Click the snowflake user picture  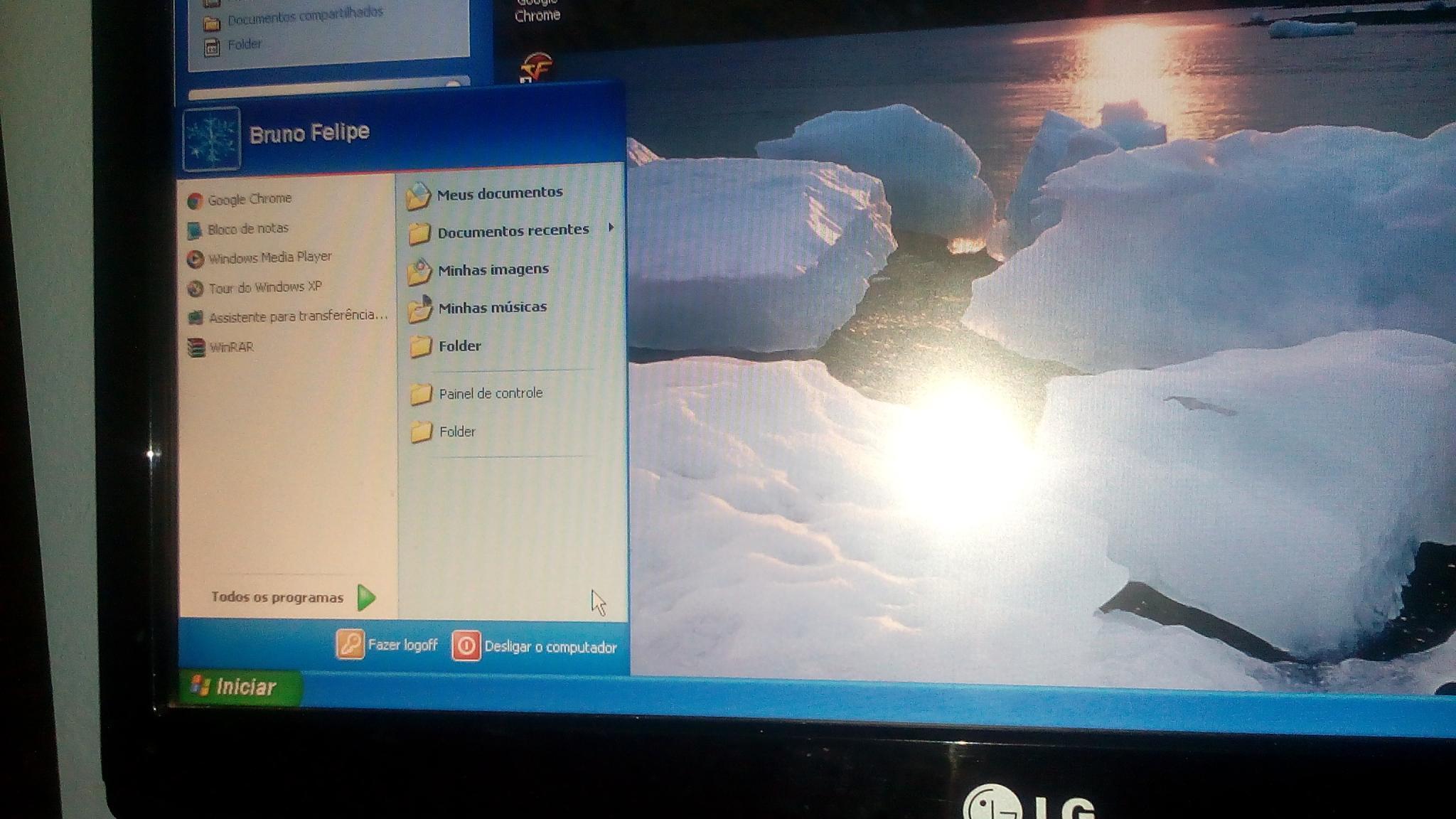pos(211,139)
